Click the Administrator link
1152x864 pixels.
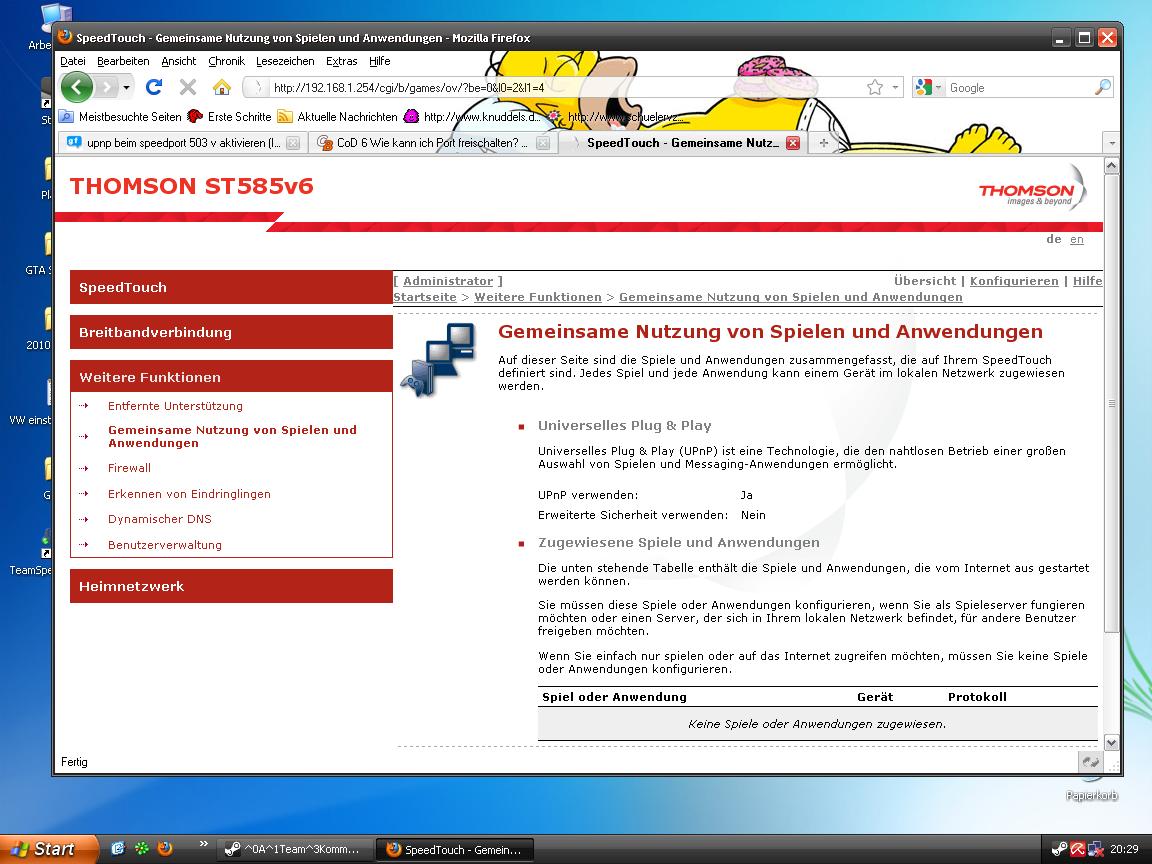pyautogui.click(x=448, y=281)
